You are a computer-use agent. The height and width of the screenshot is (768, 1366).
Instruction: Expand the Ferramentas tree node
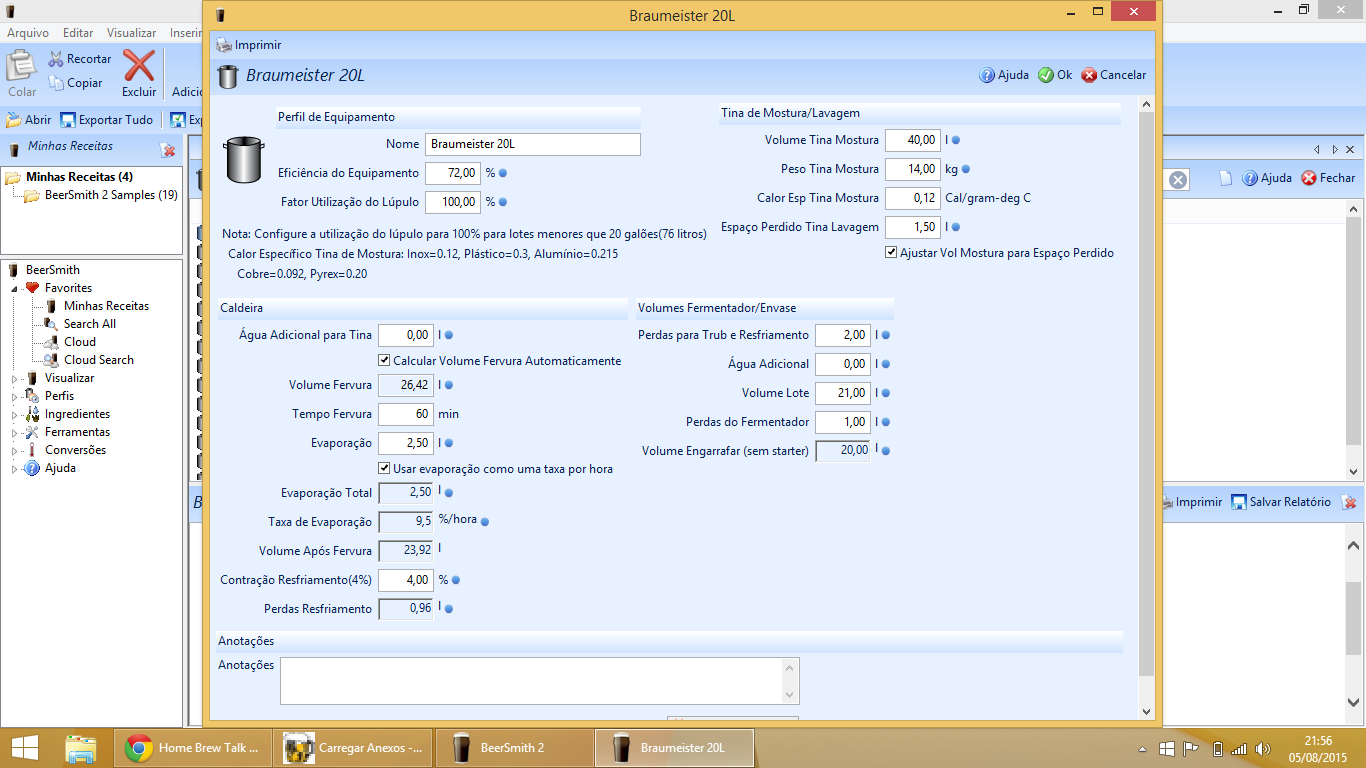pyautogui.click(x=15, y=433)
